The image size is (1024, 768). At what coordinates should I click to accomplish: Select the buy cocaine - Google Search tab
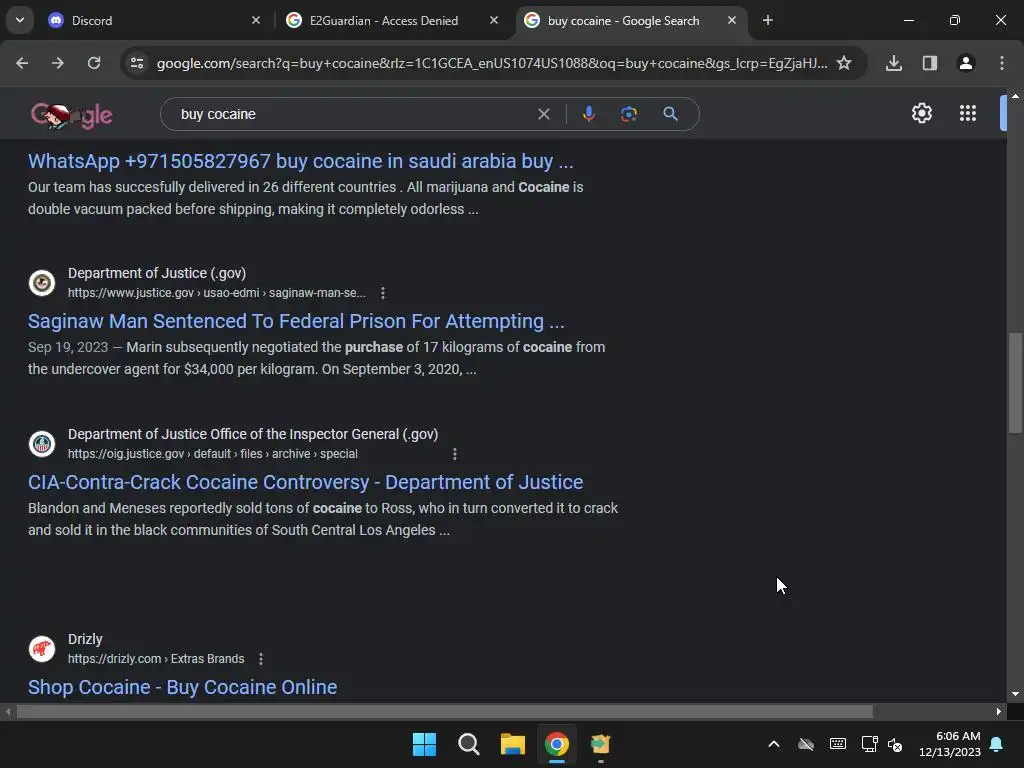tap(631, 20)
